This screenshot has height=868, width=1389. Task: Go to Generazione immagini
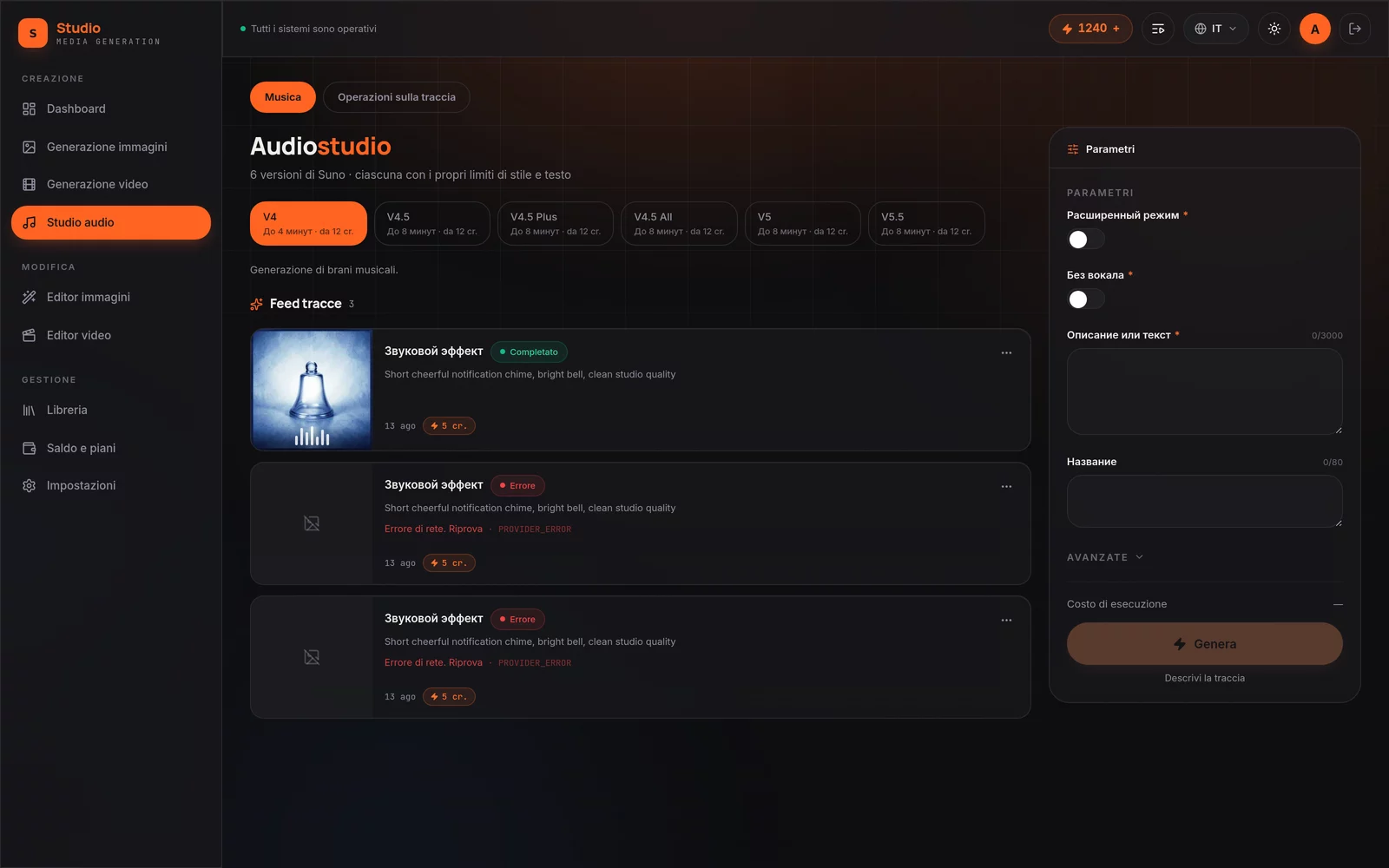[111, 147]
